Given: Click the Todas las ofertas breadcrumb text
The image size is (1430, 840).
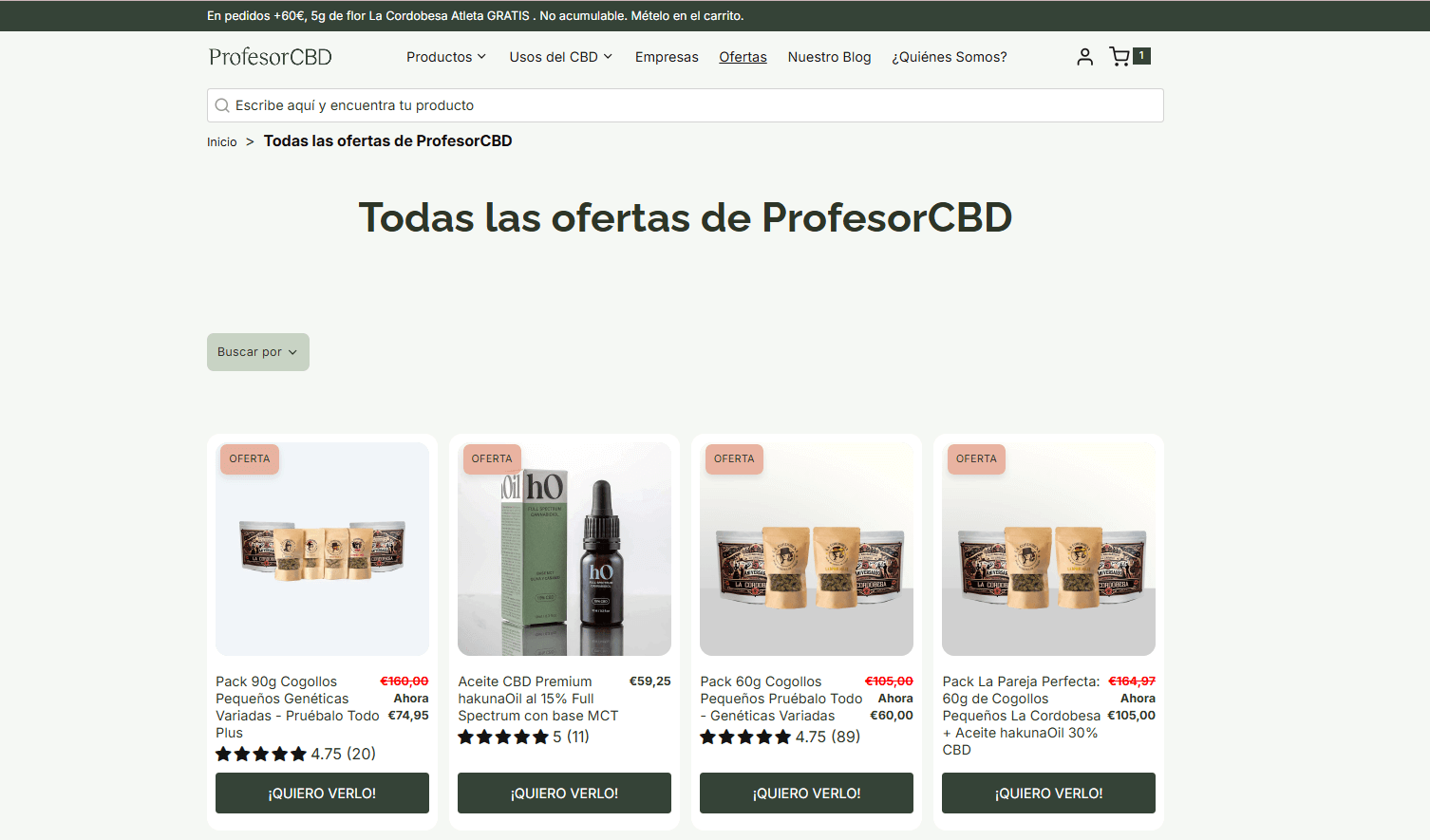Looking at the screenshot, I should [387, 141].
